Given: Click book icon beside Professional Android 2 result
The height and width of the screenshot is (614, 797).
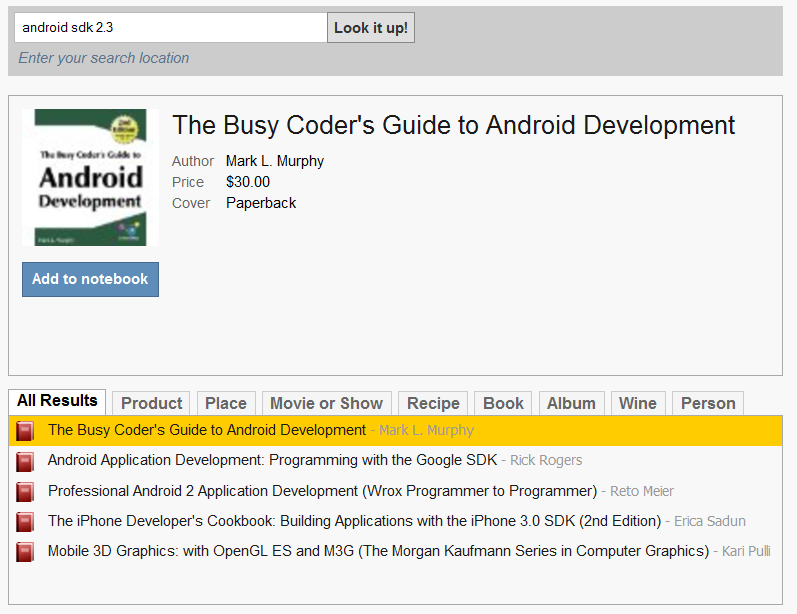Looking at the screenshot, I should [25, 492].
